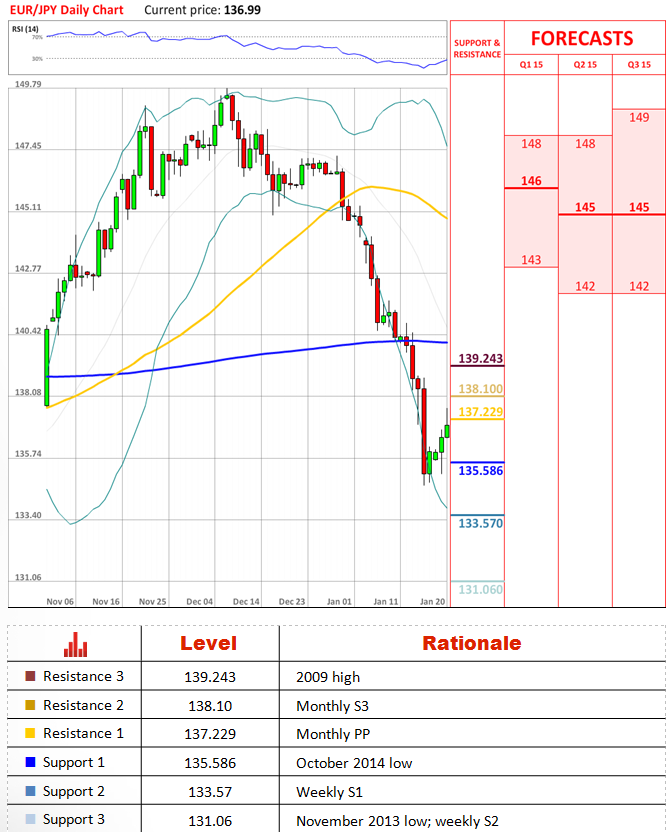The image size is (668, 832).
Task: Click 'November 2013 low; weekly S2' rationale
Action: 397,821
